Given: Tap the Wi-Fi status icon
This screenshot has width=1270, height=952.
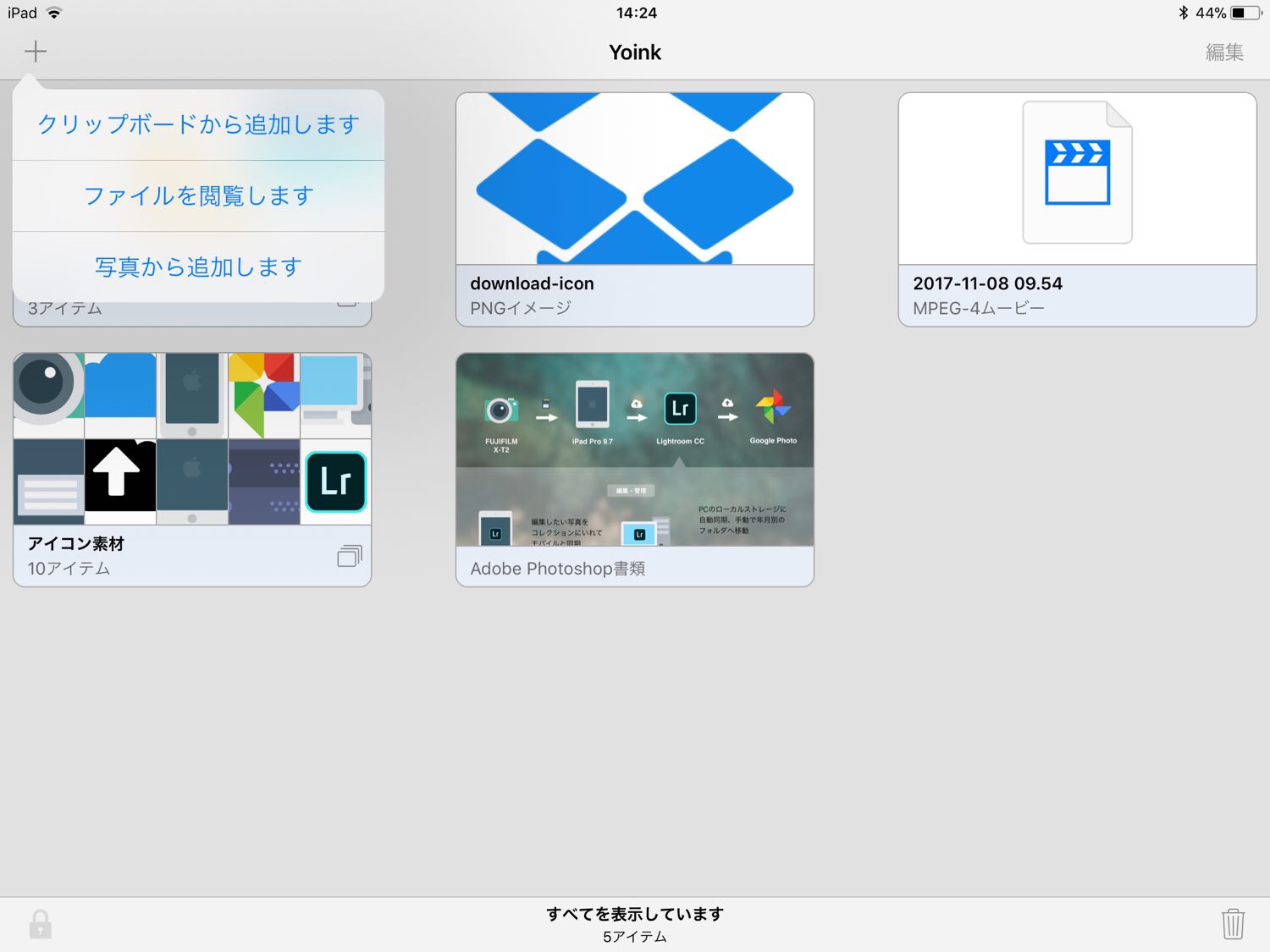Looking at the screenshot, I should point(54,13).
